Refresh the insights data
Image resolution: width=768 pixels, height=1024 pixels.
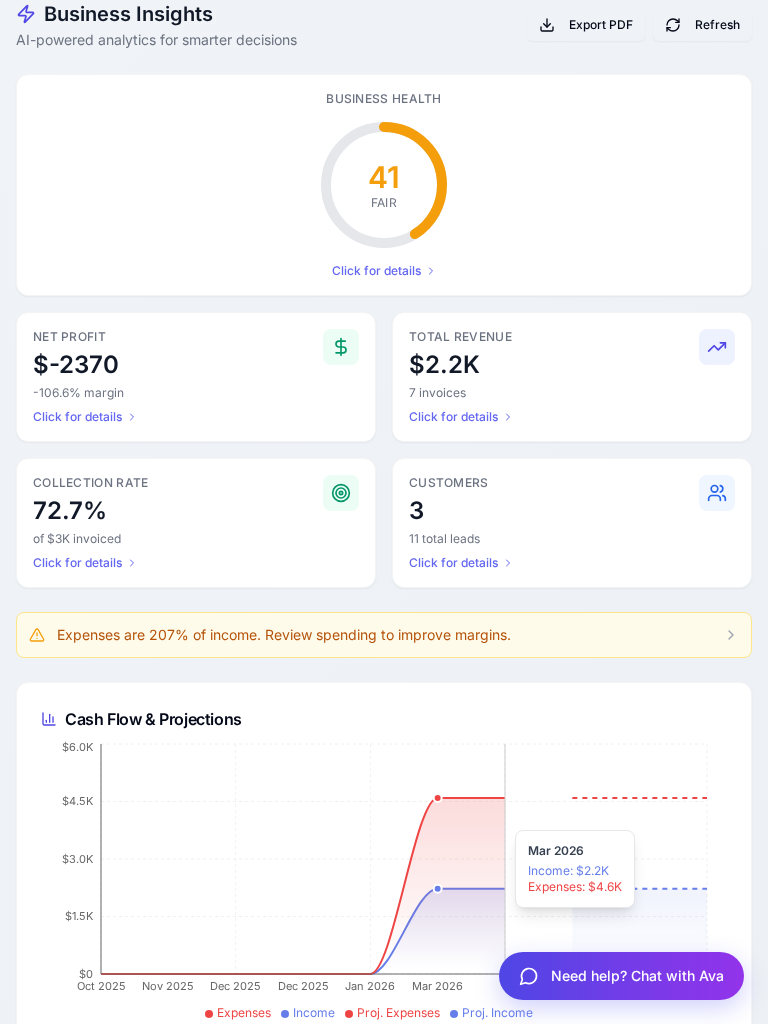pyautogui.click(x=703, y=25)
